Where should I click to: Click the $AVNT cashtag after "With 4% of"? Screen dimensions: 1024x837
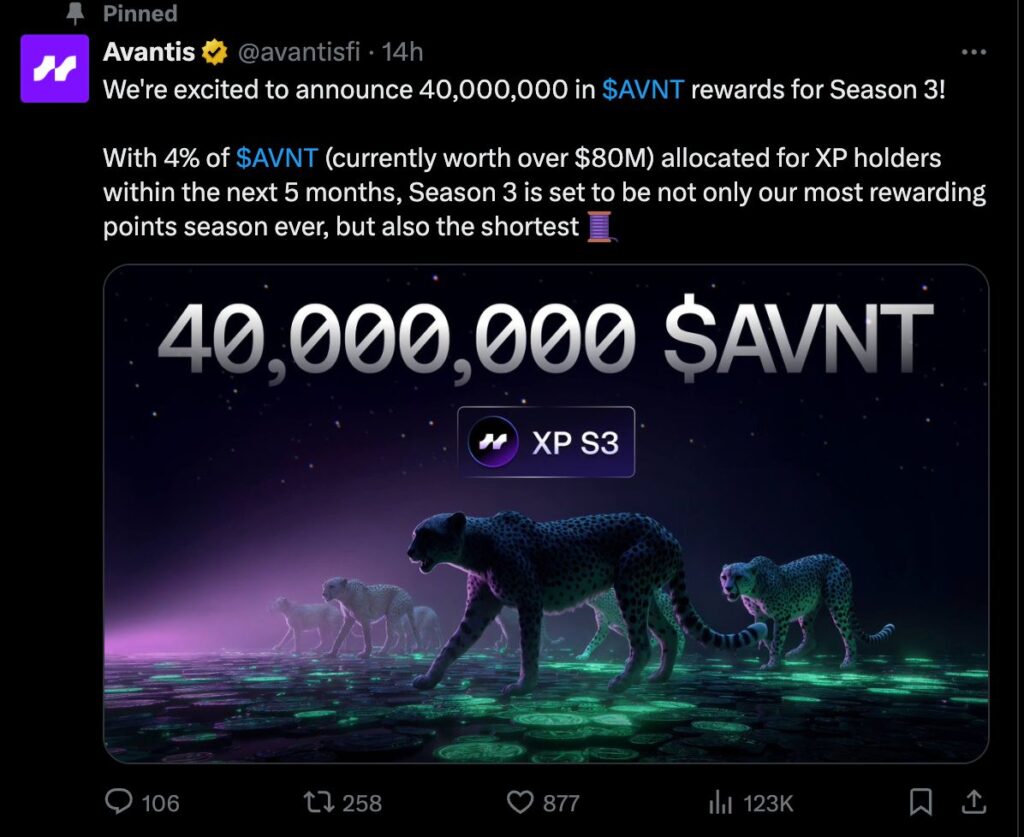click(277, 158)
